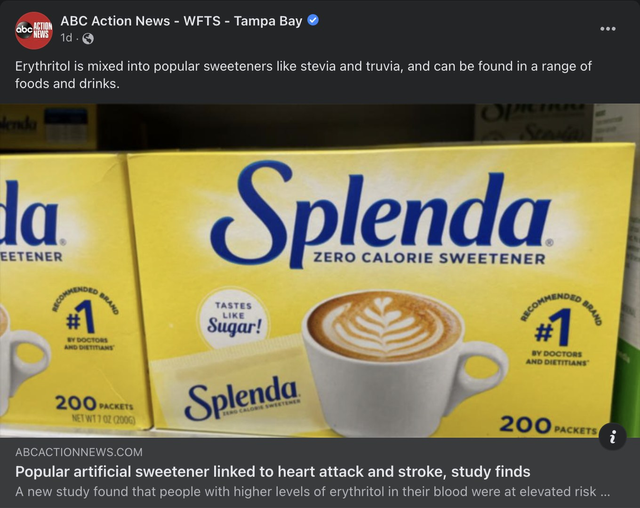Click the info icon on the link image
Screen dimensions: 640x508
point(612,437)
